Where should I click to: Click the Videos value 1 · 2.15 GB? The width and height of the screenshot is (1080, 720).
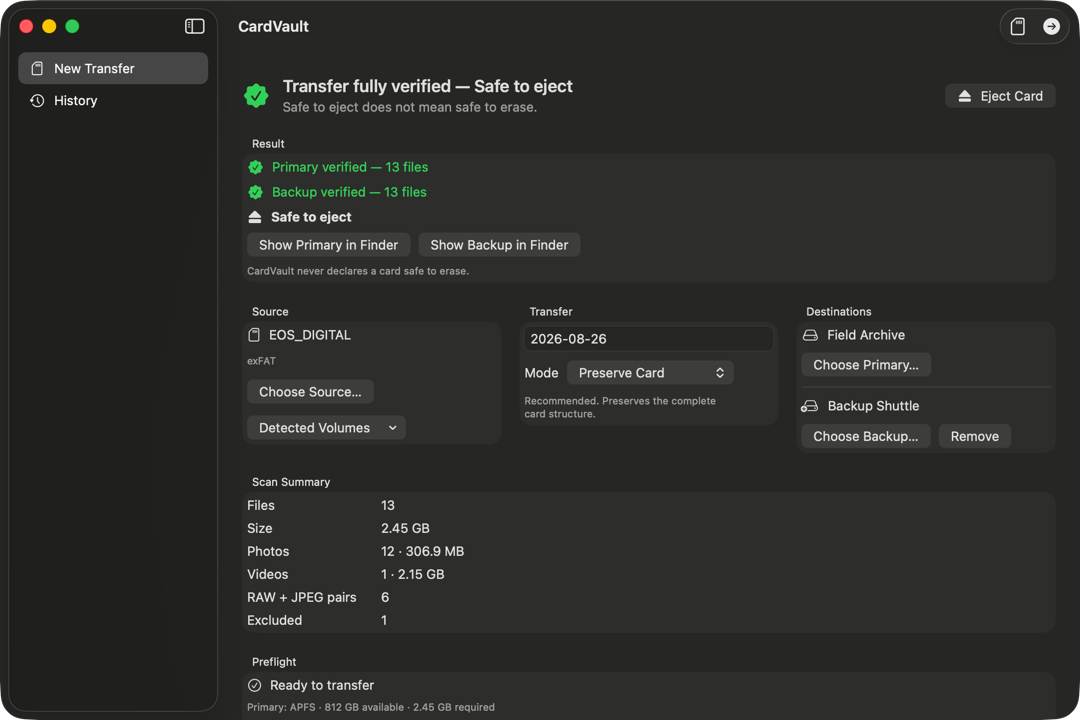coord(413,575)
